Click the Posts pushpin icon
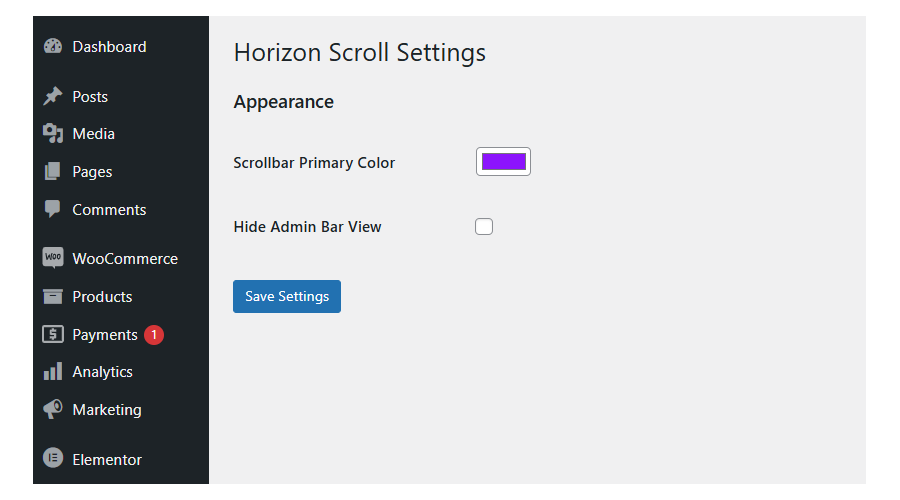Image resolution: width=900 pixels, height=500 pixels. [x=53, y=97]
